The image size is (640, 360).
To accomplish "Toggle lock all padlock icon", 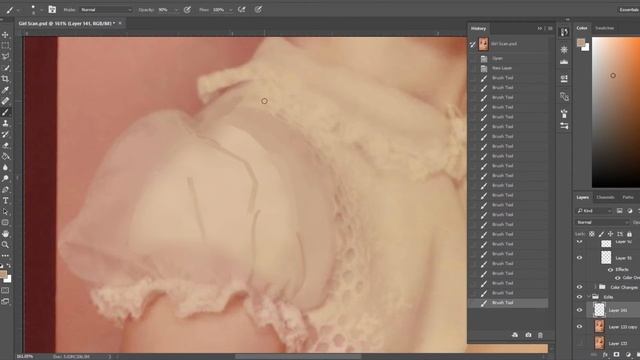I will 629,234.
